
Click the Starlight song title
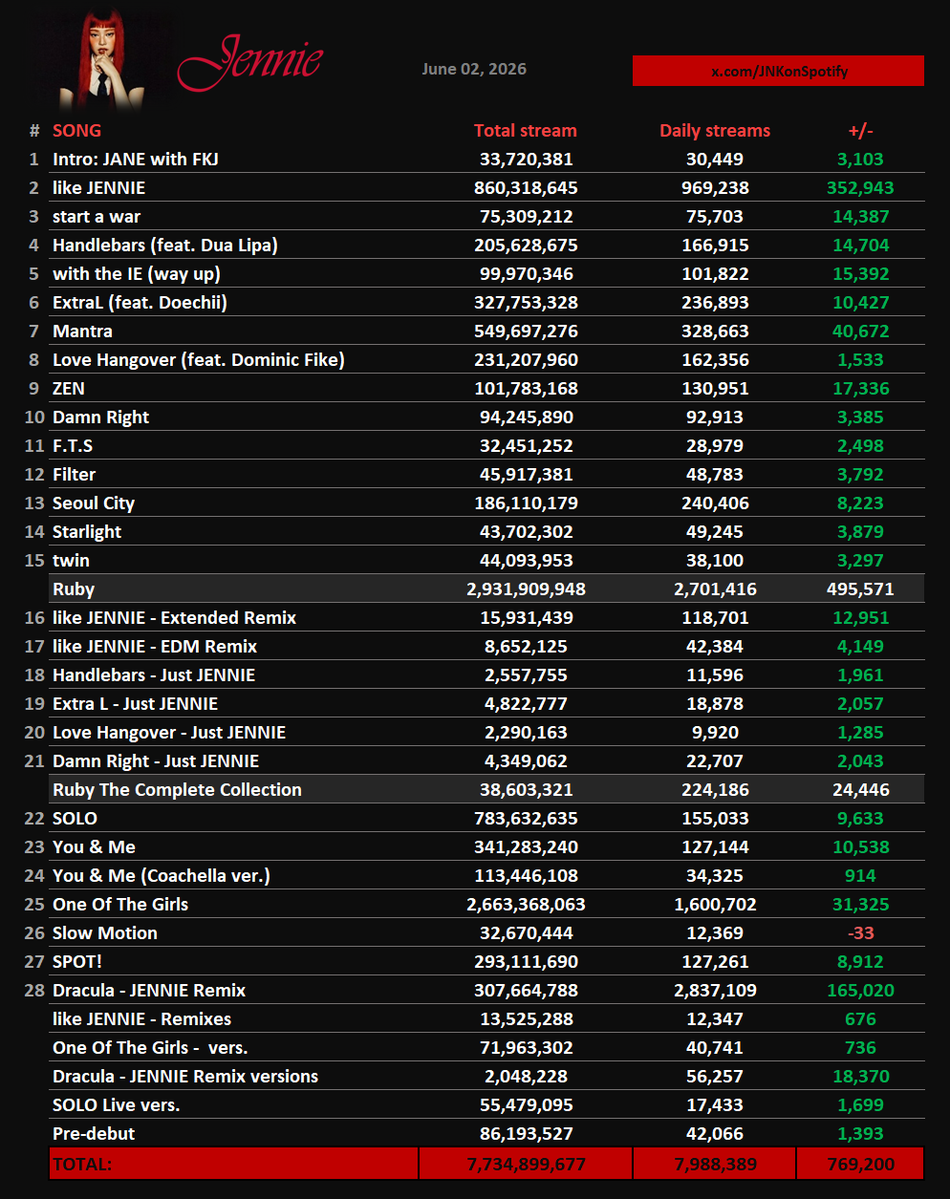tap(86, 532)
